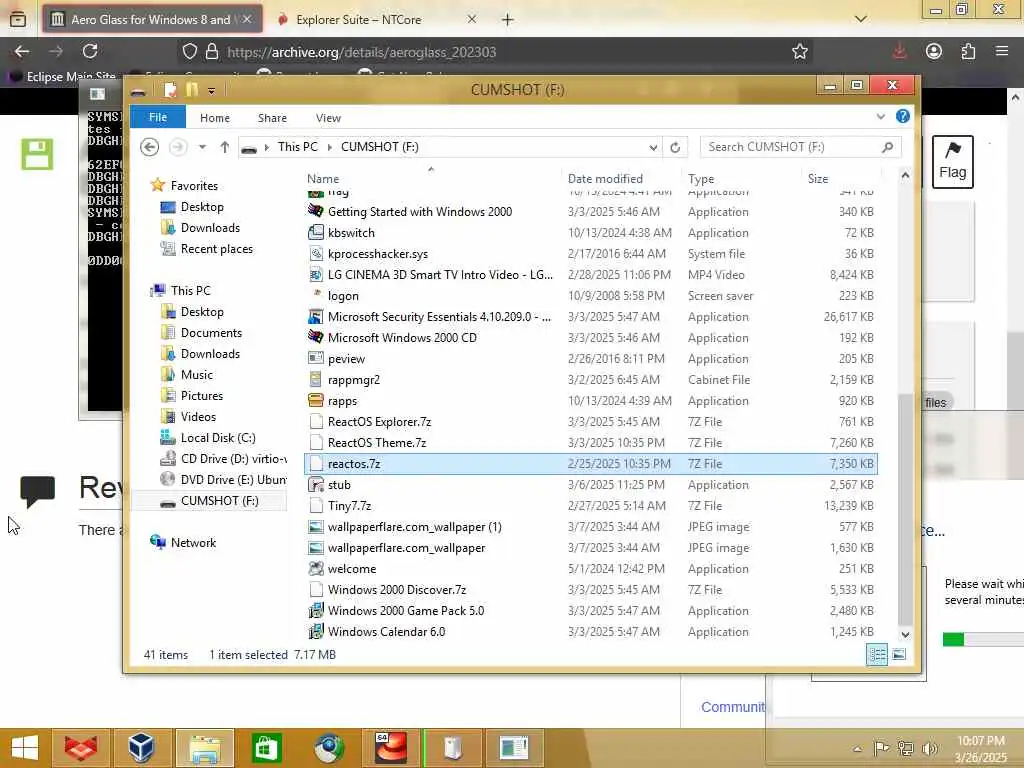
Task: Open new Firefox tab plus button
Action: (507, 20)
